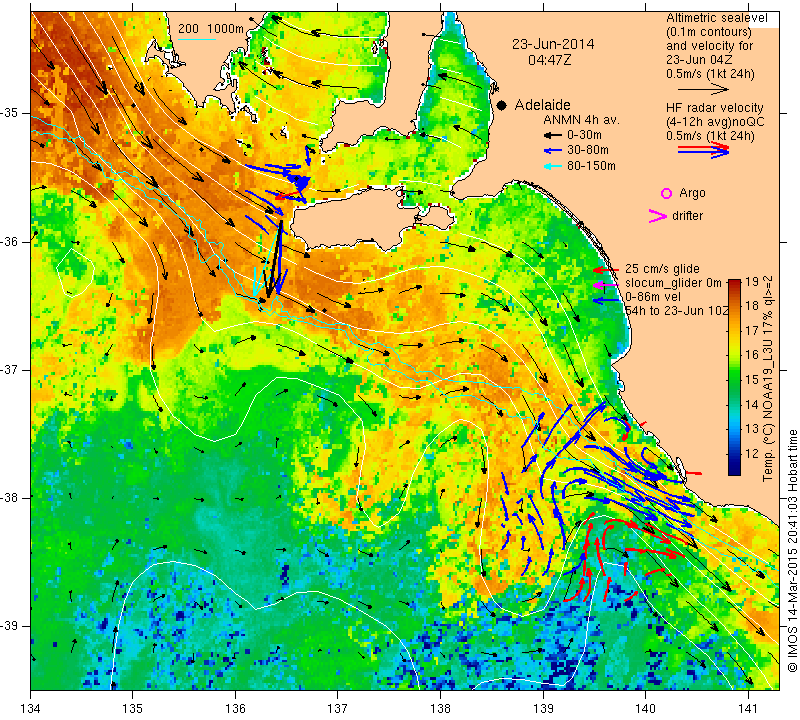Click the Altimetric sealevel legend heading

pos(716,18)
